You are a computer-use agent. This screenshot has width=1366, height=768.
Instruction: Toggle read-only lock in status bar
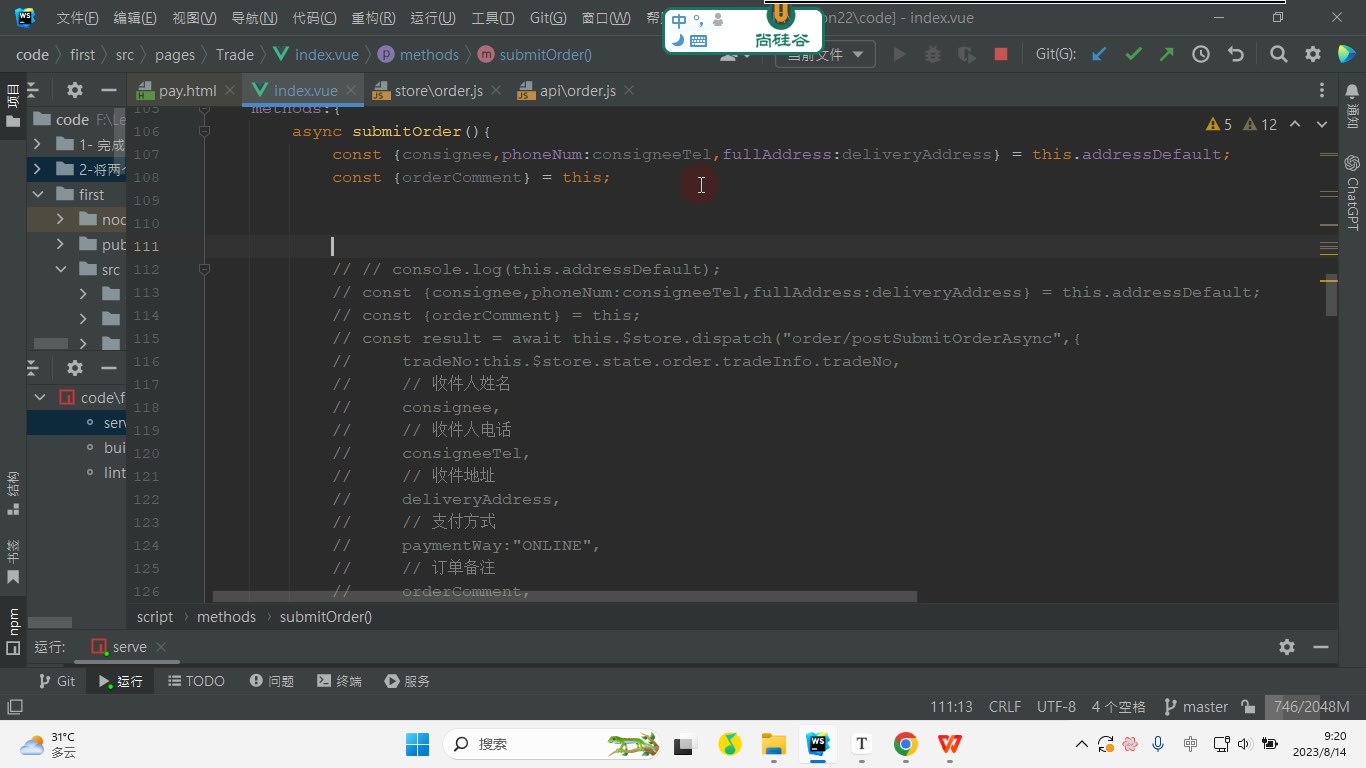(1248, 706)
